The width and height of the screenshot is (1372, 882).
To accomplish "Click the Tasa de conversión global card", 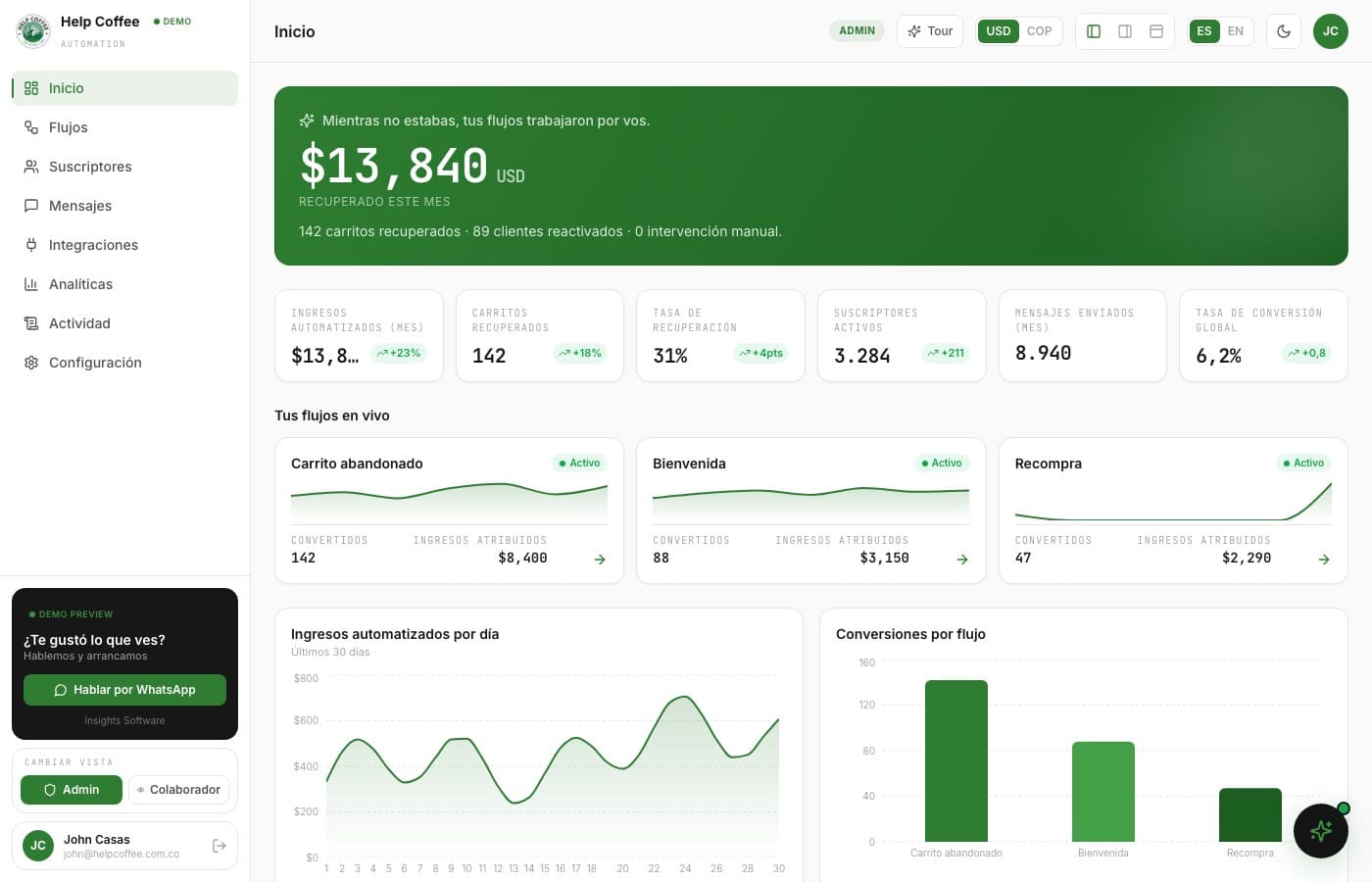I will (1263, 335).
